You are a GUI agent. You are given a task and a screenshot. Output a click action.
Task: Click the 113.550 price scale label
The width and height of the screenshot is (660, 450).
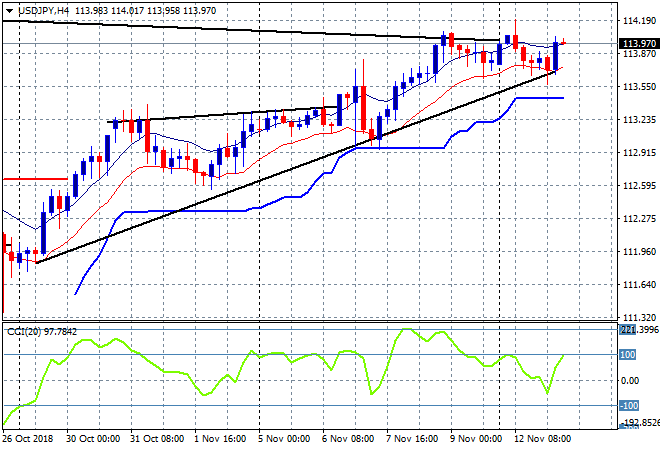(639, 87)
